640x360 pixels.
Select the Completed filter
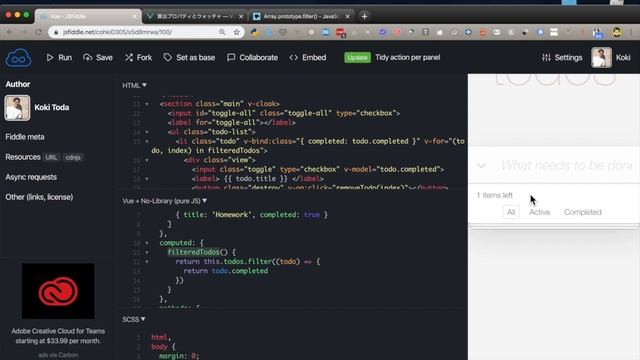click(582, 212)
